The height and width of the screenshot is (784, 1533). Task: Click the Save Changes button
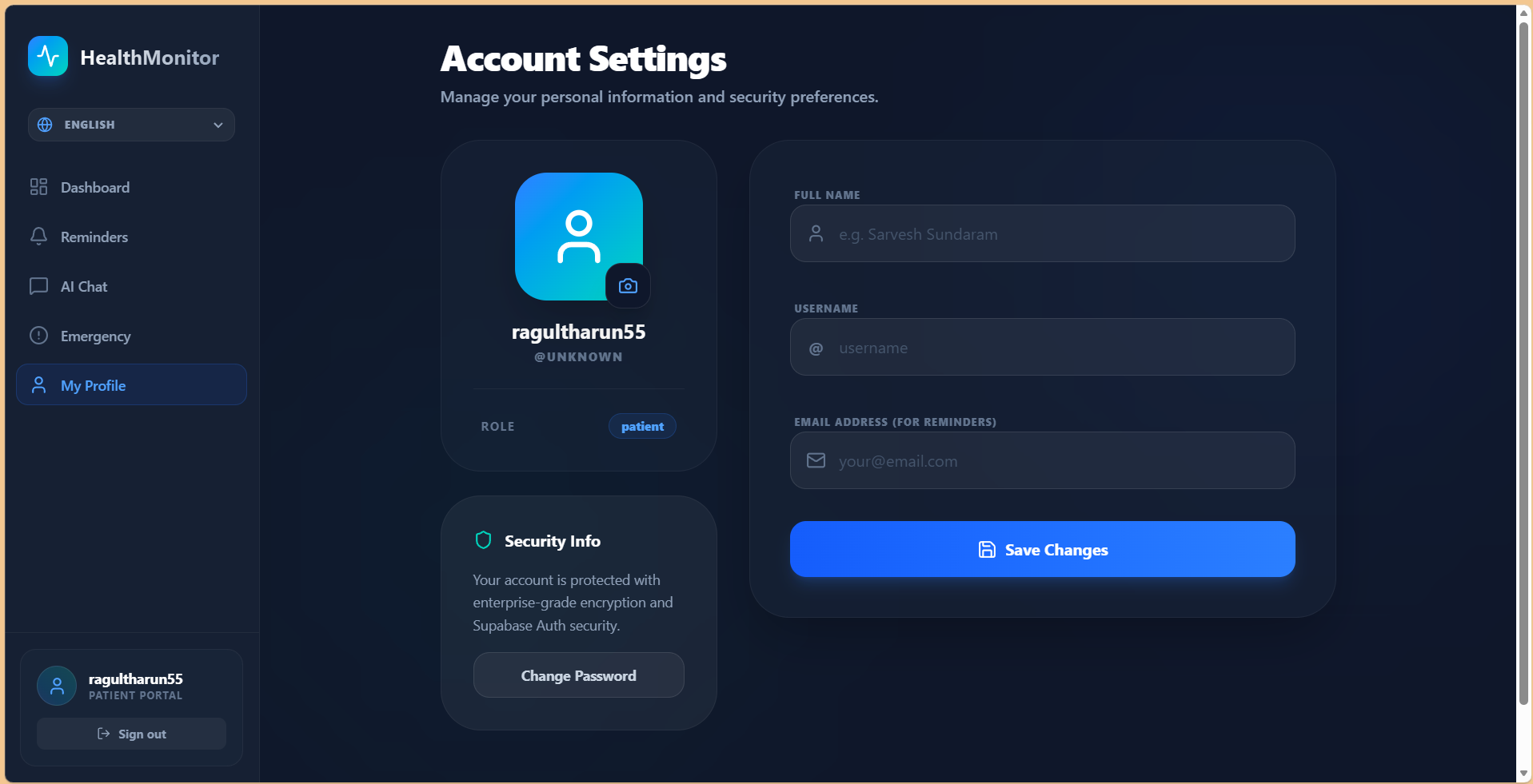point(1042,549)
